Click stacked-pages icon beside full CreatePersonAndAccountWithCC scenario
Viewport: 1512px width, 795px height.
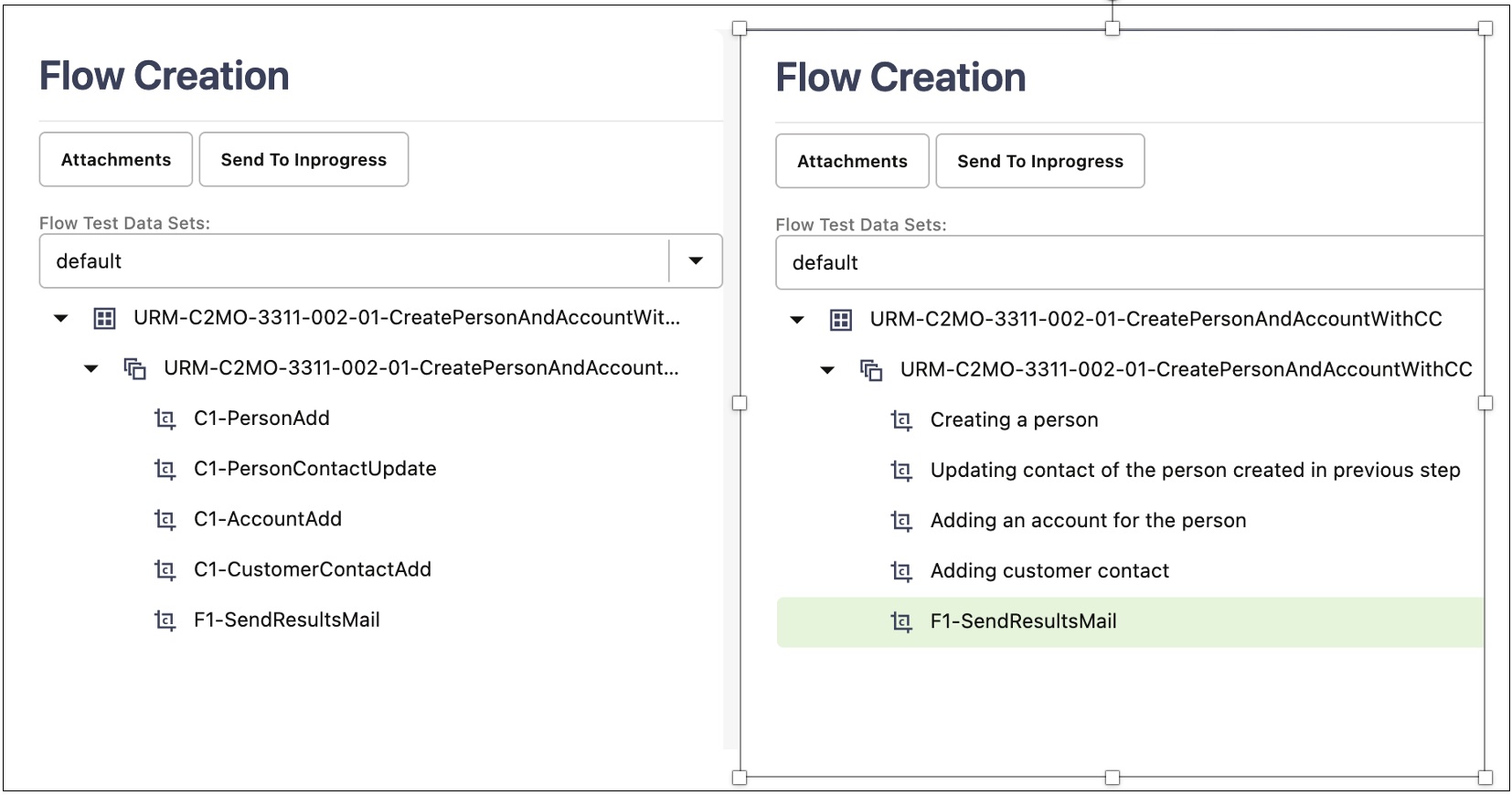click(871, 370)
